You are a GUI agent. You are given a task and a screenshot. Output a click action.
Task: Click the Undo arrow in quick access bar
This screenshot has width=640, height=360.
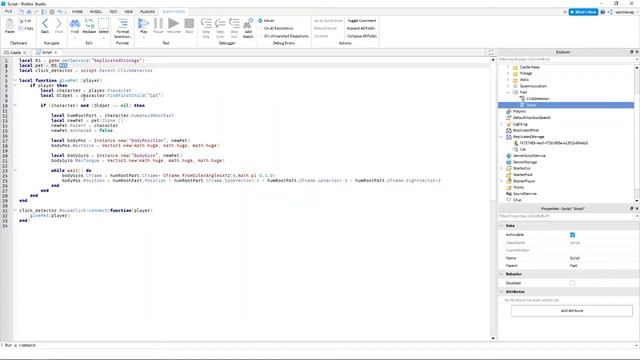point(60,12)
